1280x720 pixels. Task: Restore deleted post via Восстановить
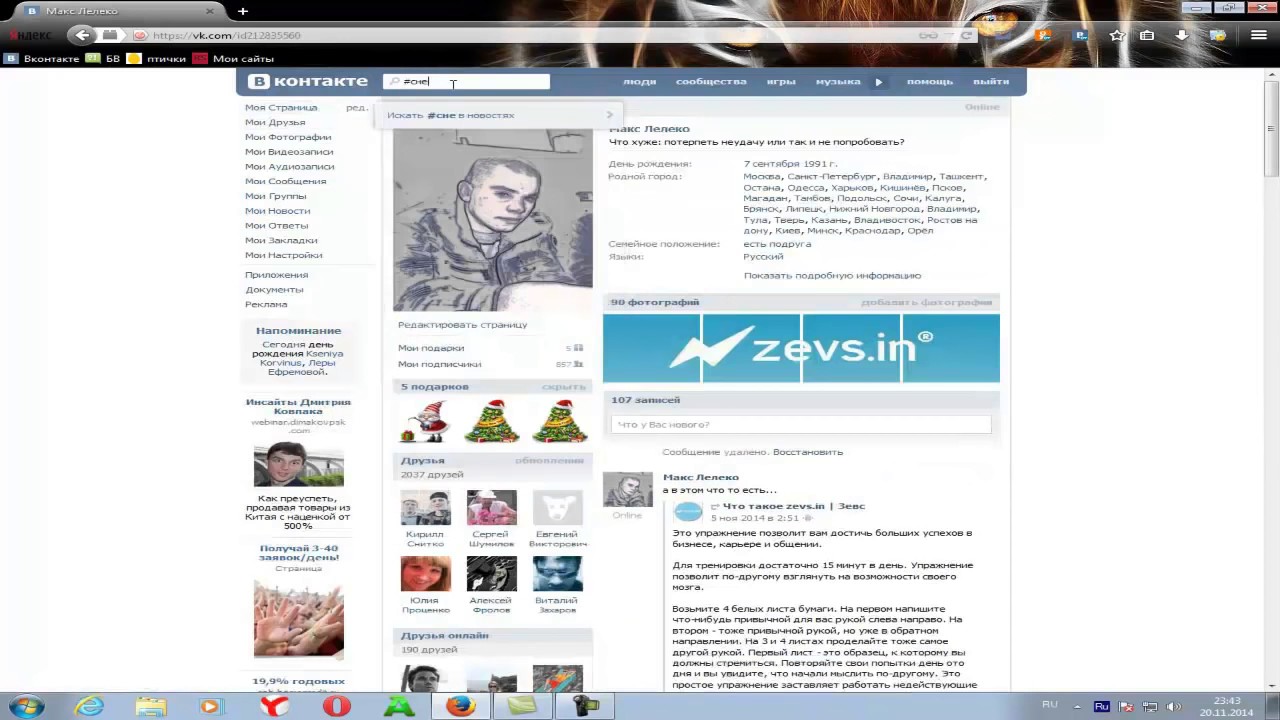807,452
